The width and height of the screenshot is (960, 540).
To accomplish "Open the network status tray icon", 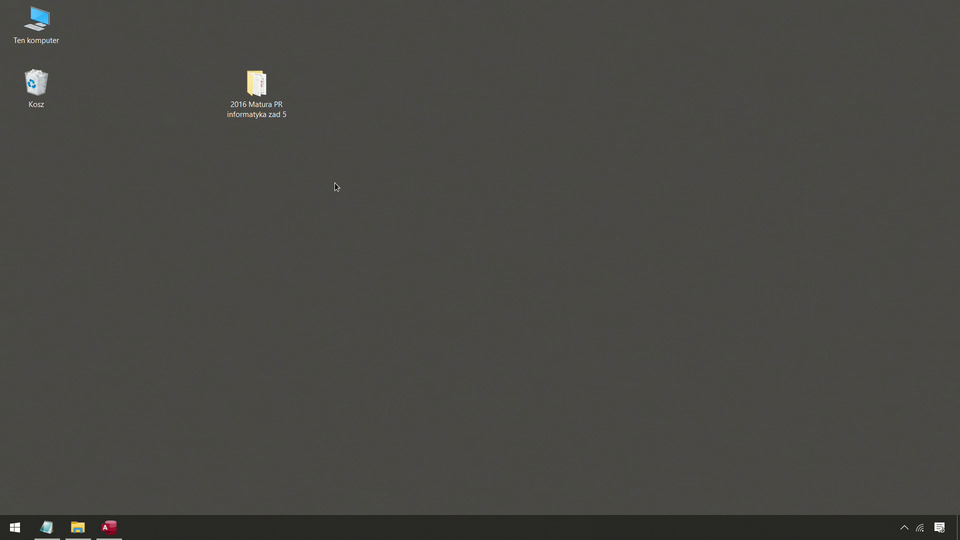I will click(920, 527).
